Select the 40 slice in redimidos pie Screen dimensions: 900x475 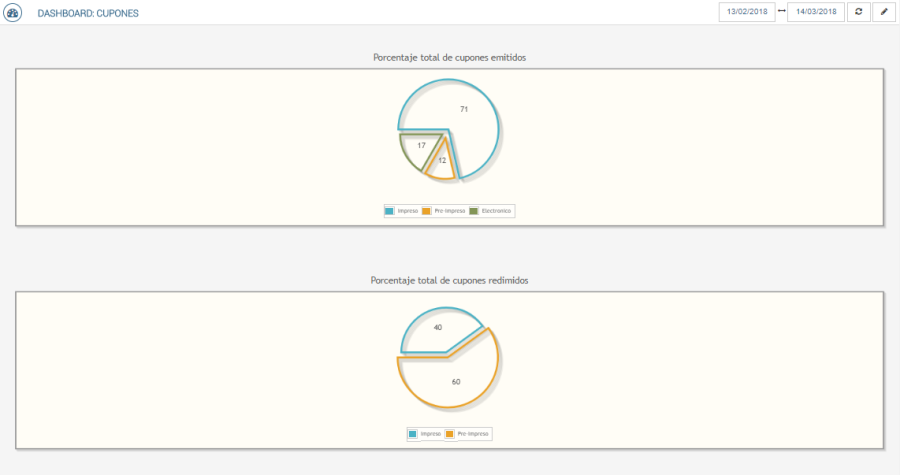(435, 332)
